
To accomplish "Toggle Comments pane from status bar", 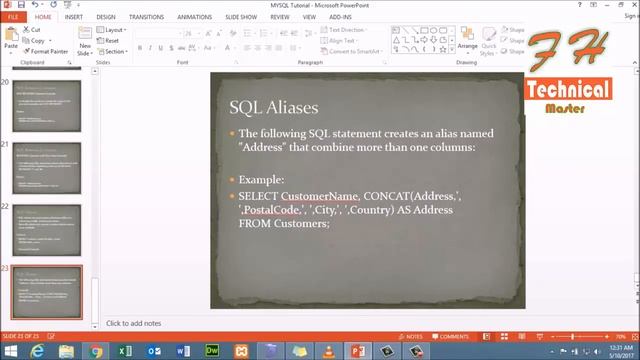I will pos(451,337).
